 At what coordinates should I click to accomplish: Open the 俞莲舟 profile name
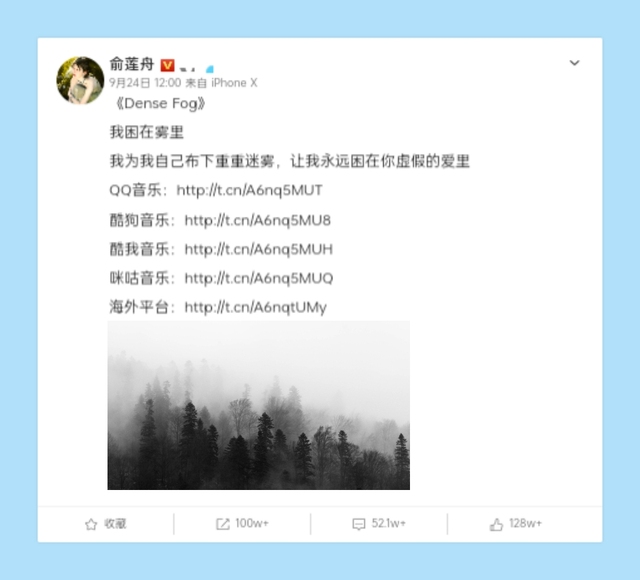[132, 64]
